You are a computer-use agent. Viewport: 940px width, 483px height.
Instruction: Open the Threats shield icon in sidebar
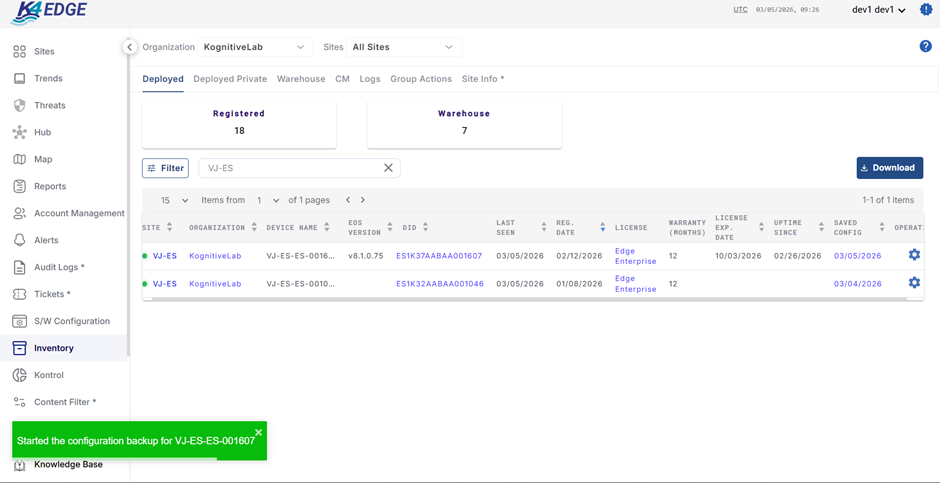click(19, 105)
